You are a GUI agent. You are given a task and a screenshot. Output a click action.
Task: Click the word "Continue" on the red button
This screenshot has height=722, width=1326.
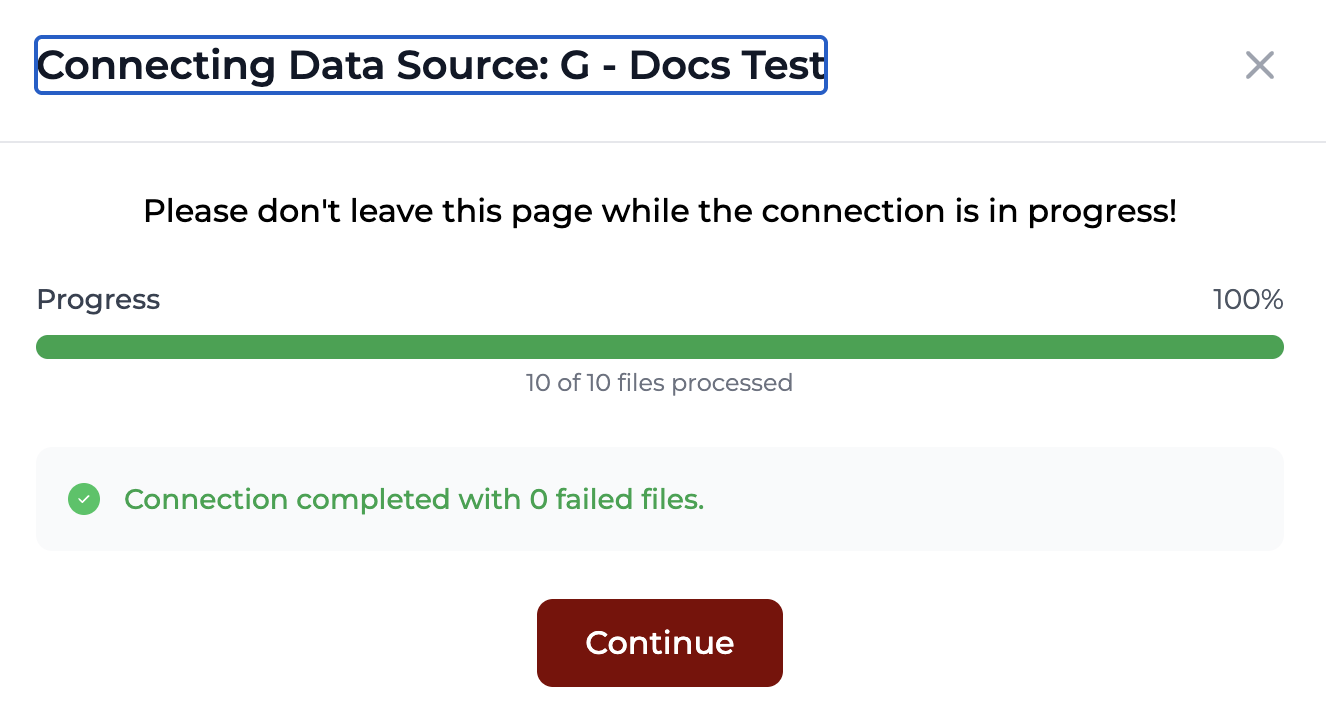659,642
